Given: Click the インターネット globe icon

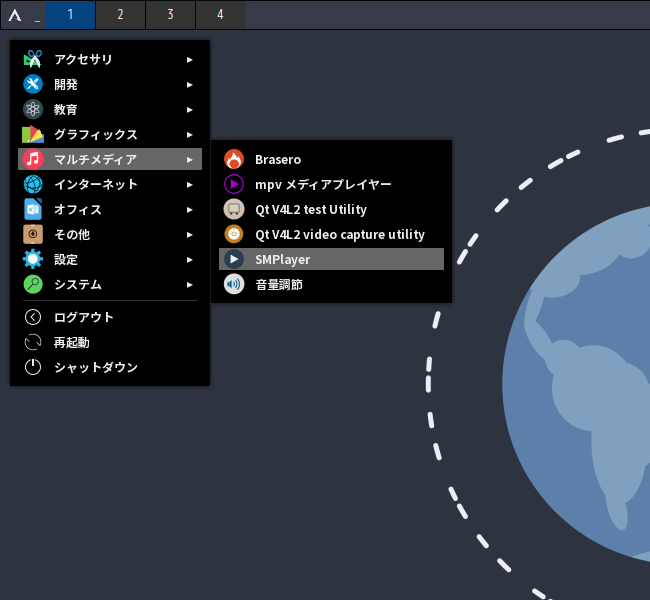Looking at the screenshot, I should point(33,184).
